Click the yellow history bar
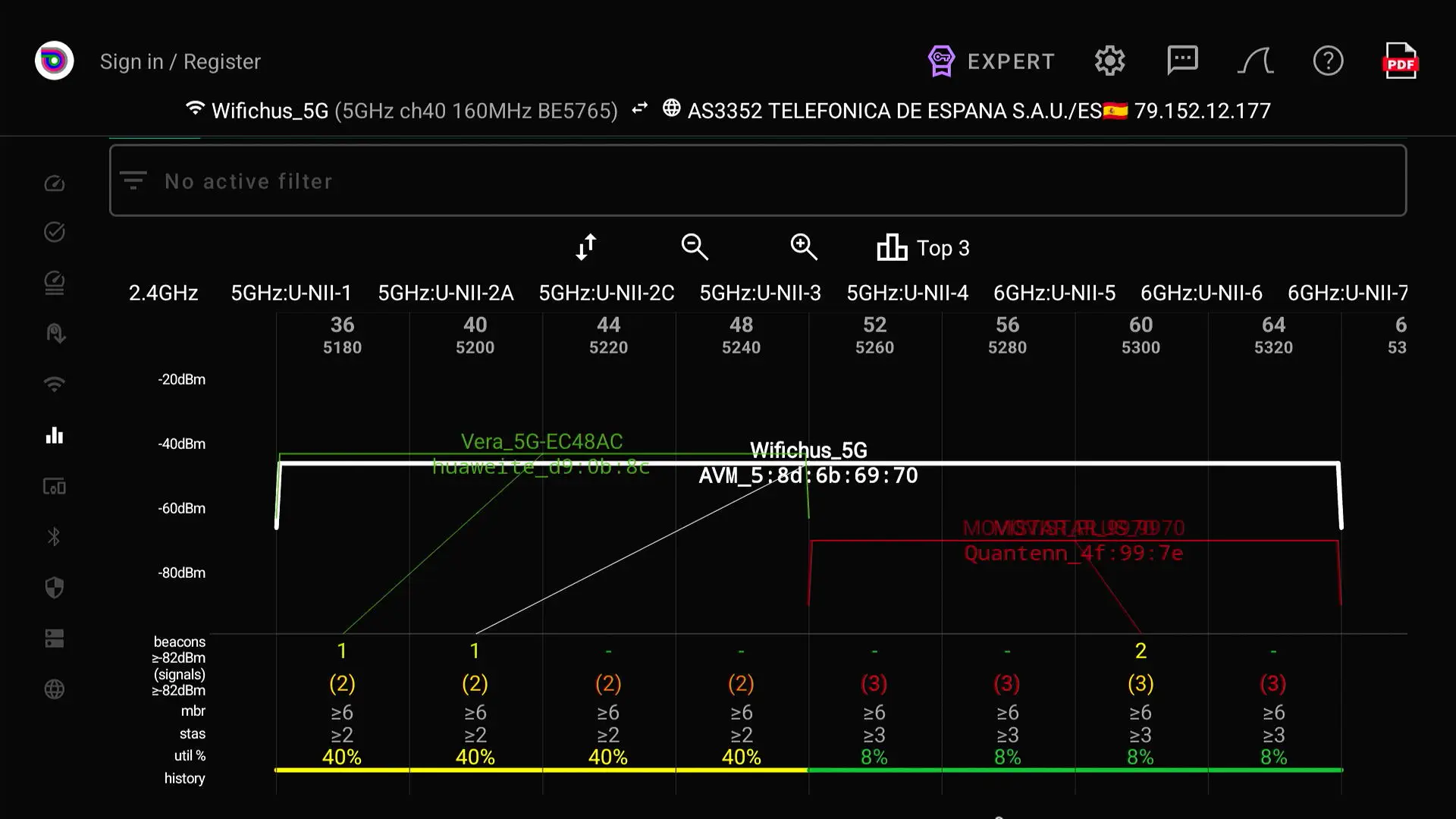1456x819 pixels. pyautogui.click(x=541, y=770)
